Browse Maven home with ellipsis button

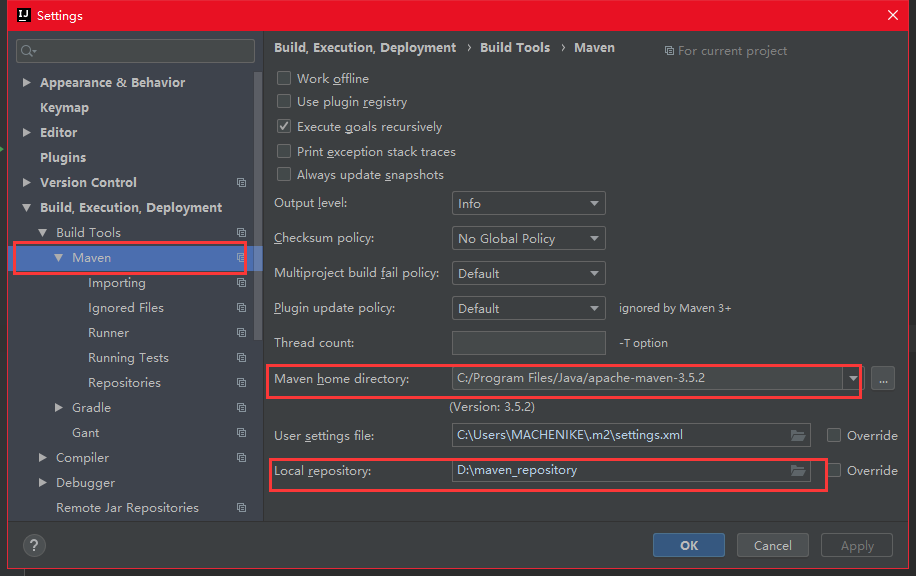click(883, 379)
